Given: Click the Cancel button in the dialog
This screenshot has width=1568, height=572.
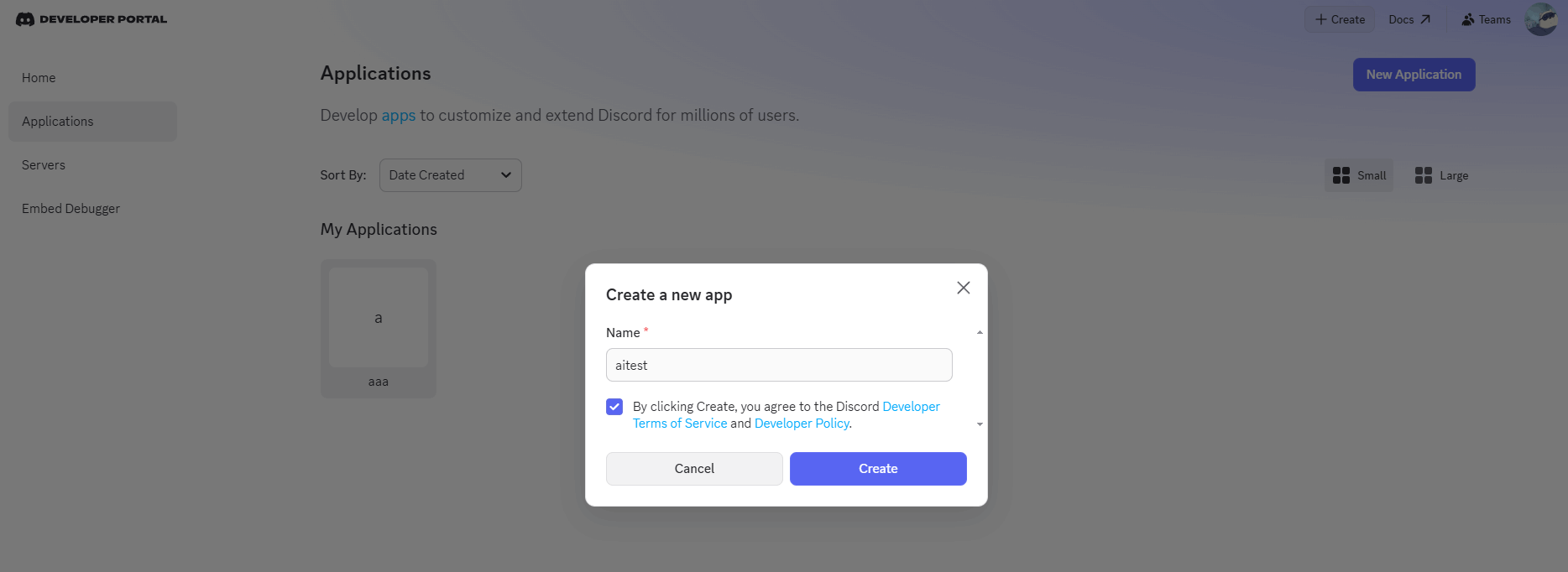Looking at the screenshot, I should 694,469.
